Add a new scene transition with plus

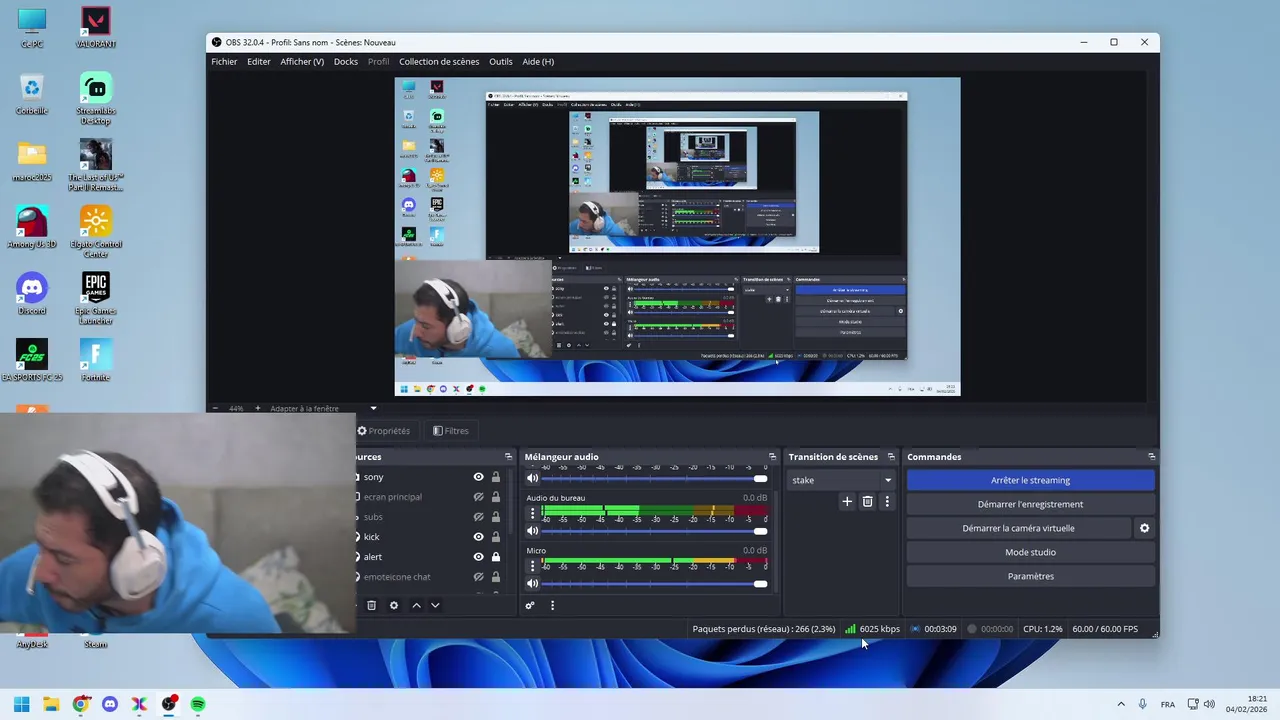click(847, 501)
